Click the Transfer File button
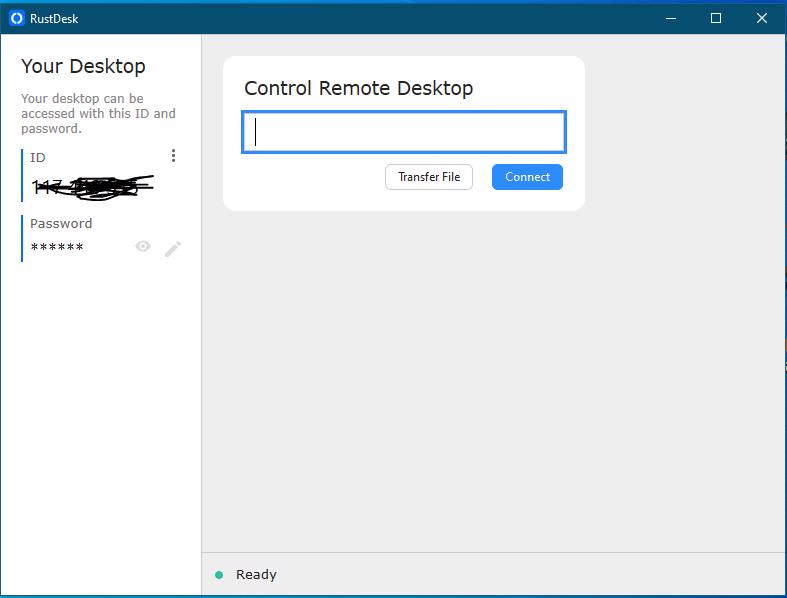 click(x=429, y=177)
